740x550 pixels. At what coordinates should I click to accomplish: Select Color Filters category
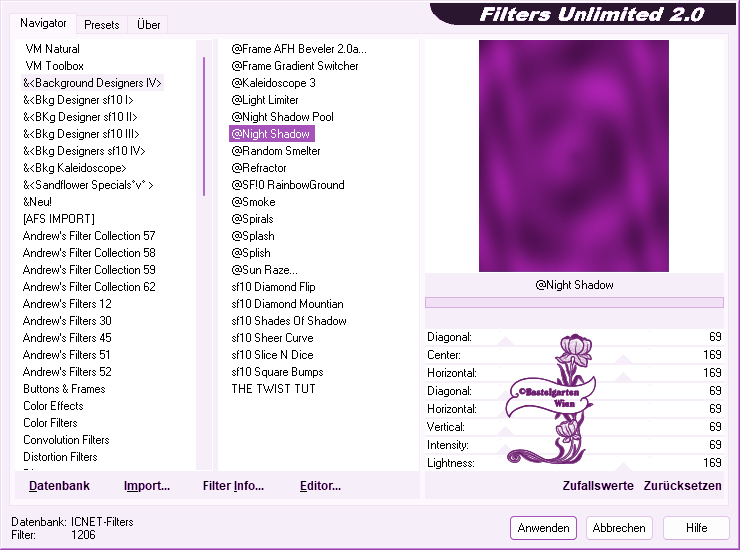point(50,423)
